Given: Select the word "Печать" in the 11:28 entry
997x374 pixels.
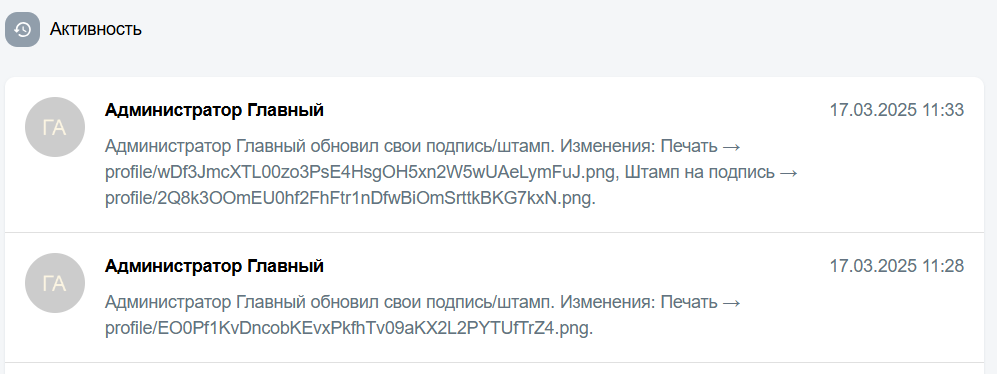Looking at the screenshot, I should (x=689, y=301).
